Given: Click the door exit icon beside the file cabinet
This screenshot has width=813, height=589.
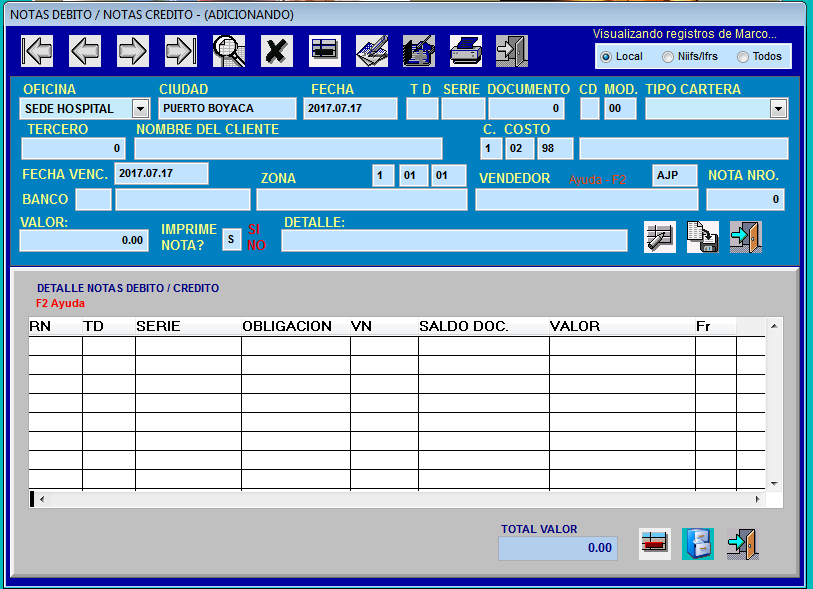Looking at the screenshot, I should click(x=742, y=544).
